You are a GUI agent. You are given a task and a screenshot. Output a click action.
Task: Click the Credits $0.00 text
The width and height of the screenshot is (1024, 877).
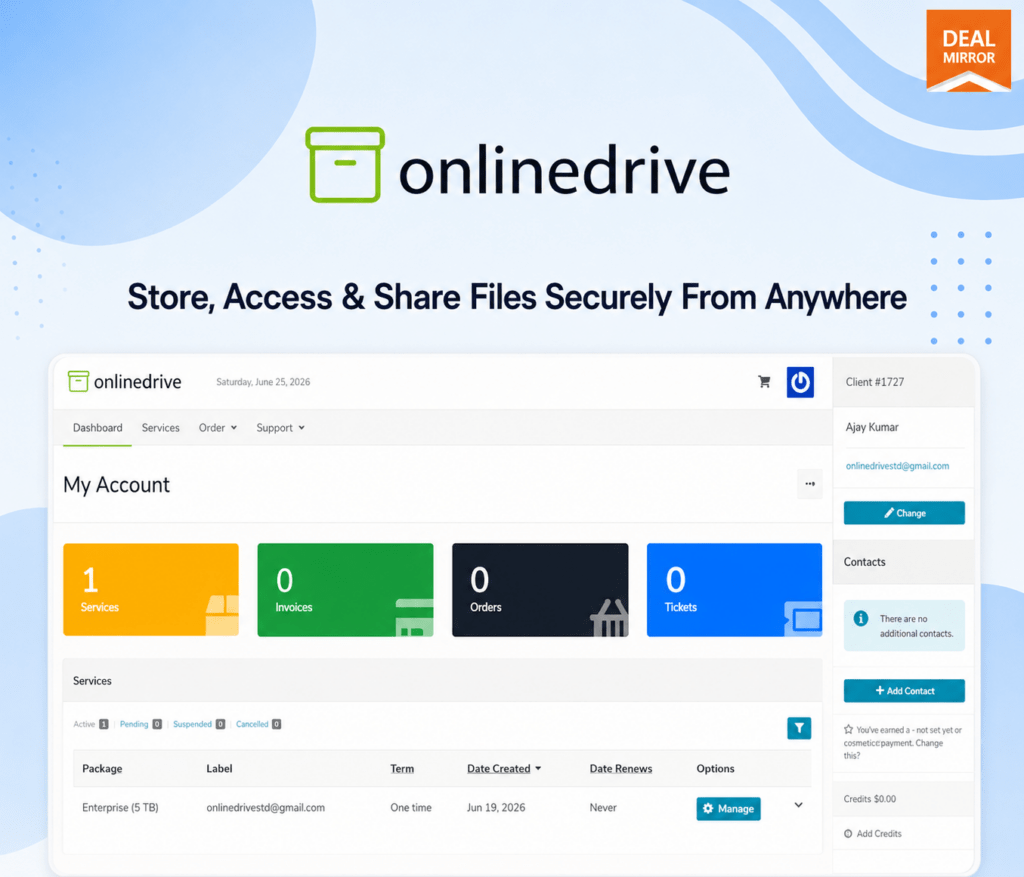pos(869,799)
